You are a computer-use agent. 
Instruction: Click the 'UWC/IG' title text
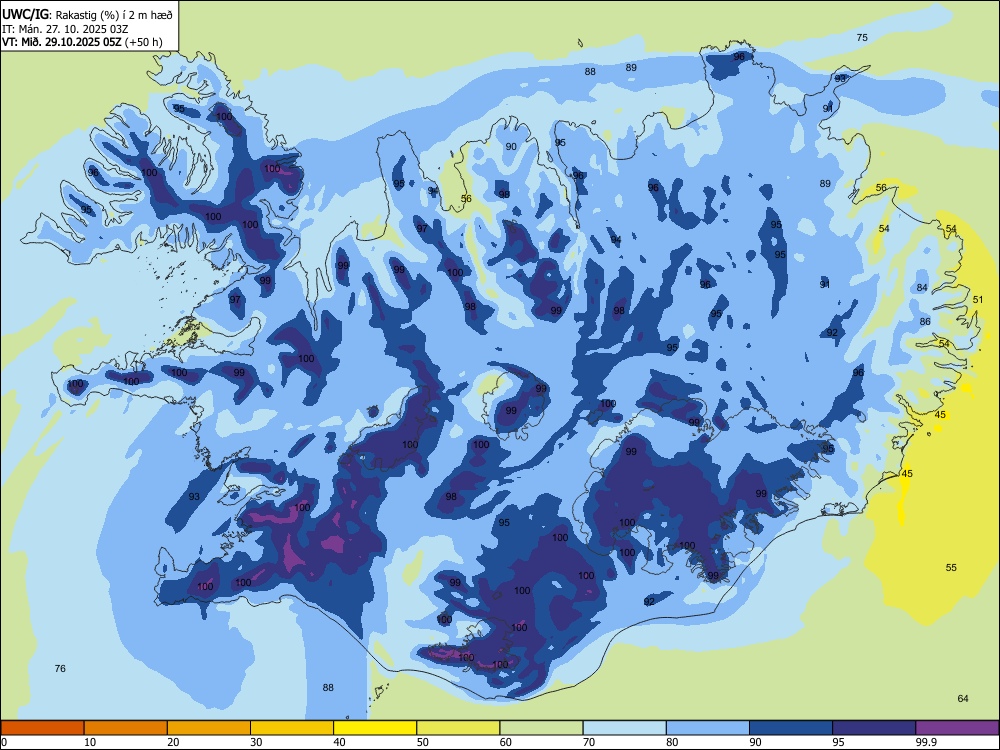point(25,14)
